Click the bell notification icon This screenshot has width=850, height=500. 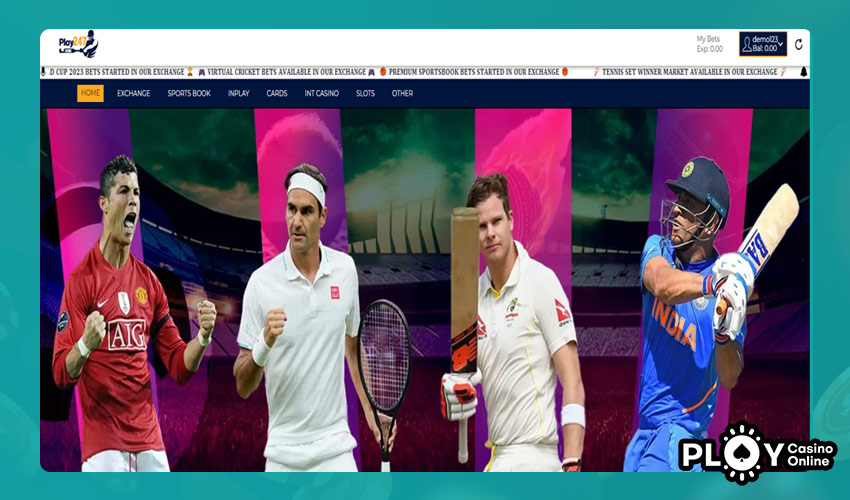pyautogui.click(x=804, y=72)
